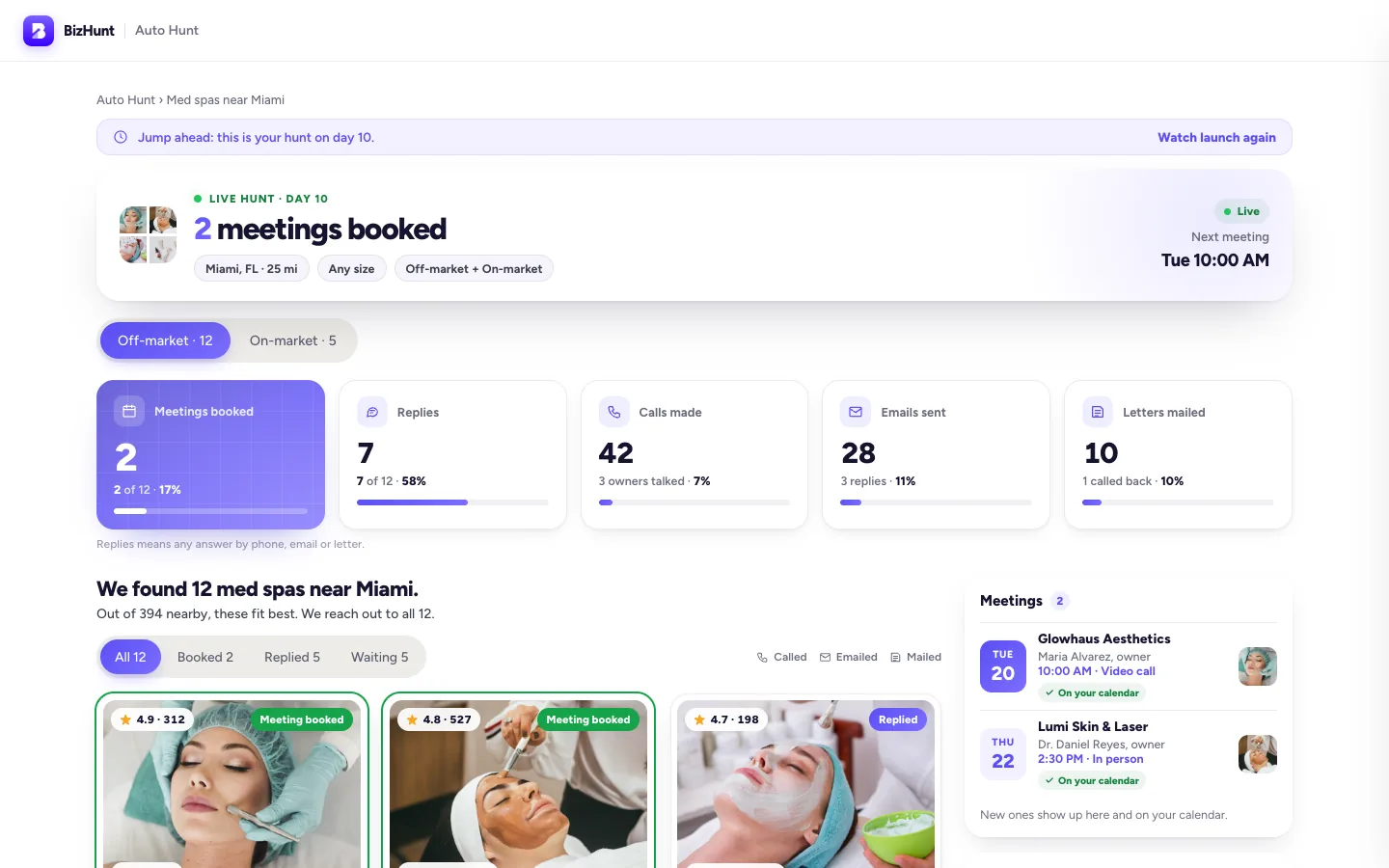Switch to the Off-market · 12 toggle

[165, 340]
